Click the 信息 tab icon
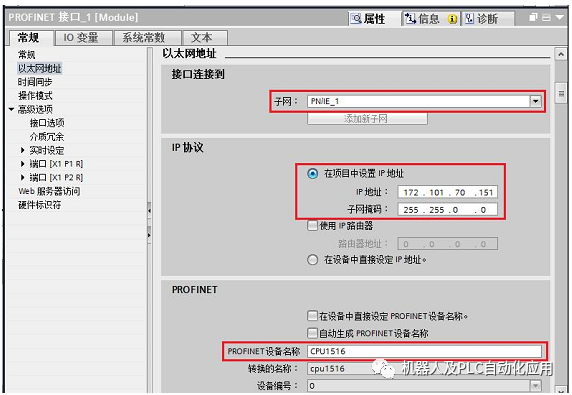Viewport: 572px width, 395px height. (410, 19)
